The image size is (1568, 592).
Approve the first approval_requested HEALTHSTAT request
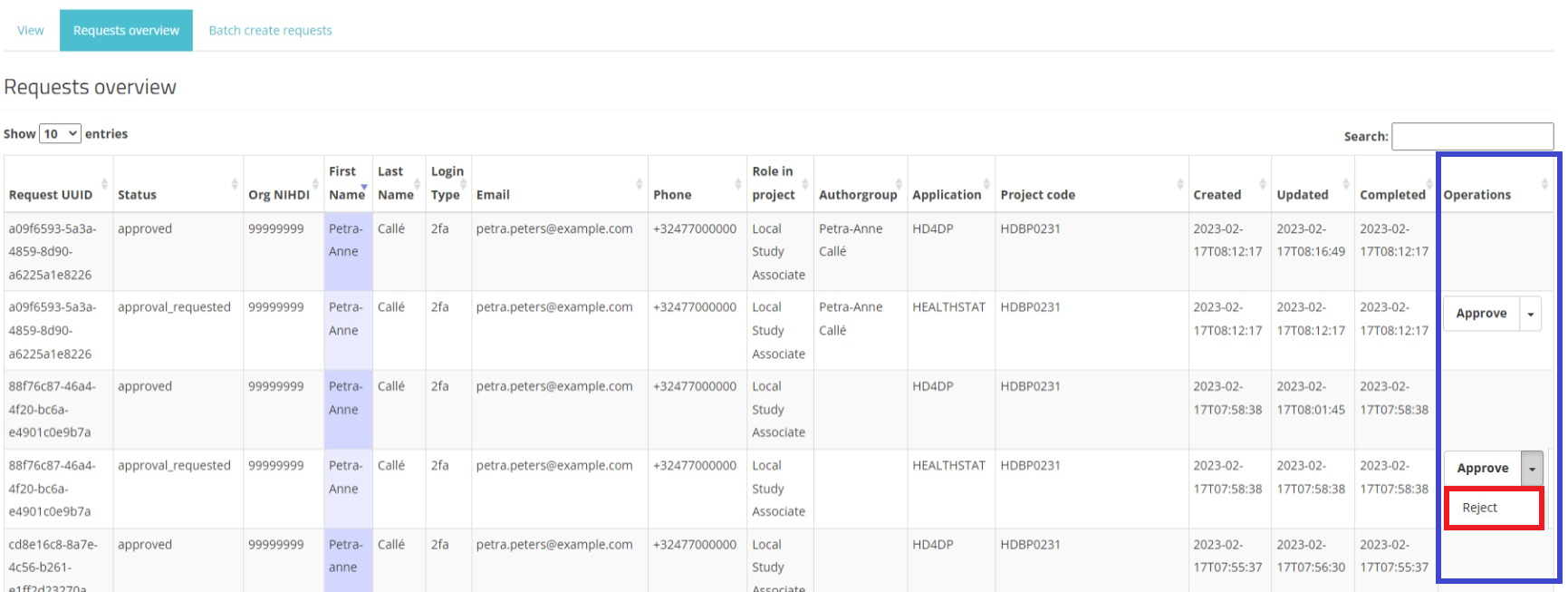tap(1481, 314)
